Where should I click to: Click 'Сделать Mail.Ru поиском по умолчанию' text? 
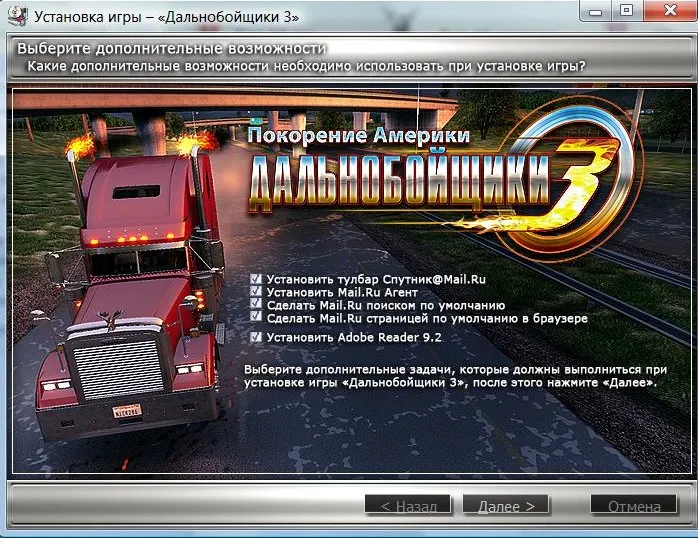386,306
